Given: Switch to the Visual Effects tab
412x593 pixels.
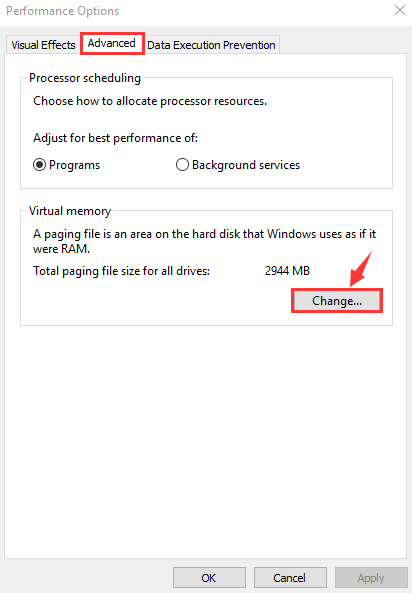Looking at the screenshot, I should click(43, 45).
